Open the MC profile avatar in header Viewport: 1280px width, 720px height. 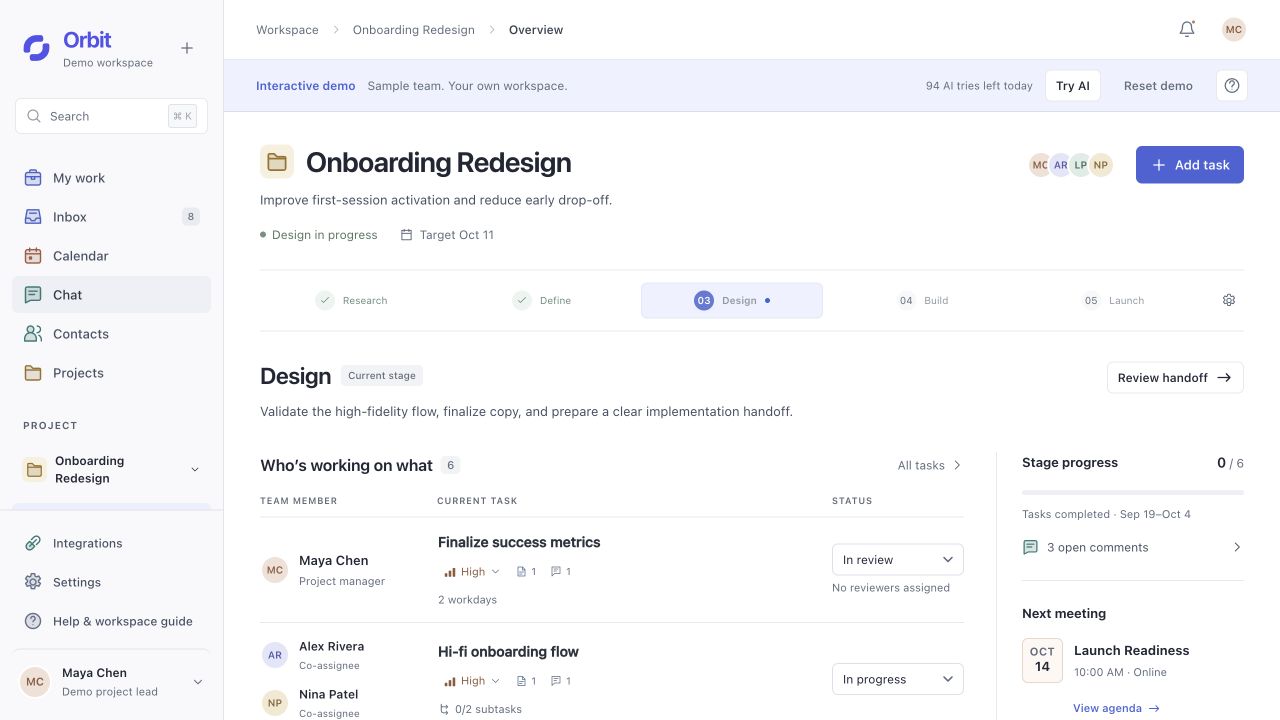(x=1234, y=29)
